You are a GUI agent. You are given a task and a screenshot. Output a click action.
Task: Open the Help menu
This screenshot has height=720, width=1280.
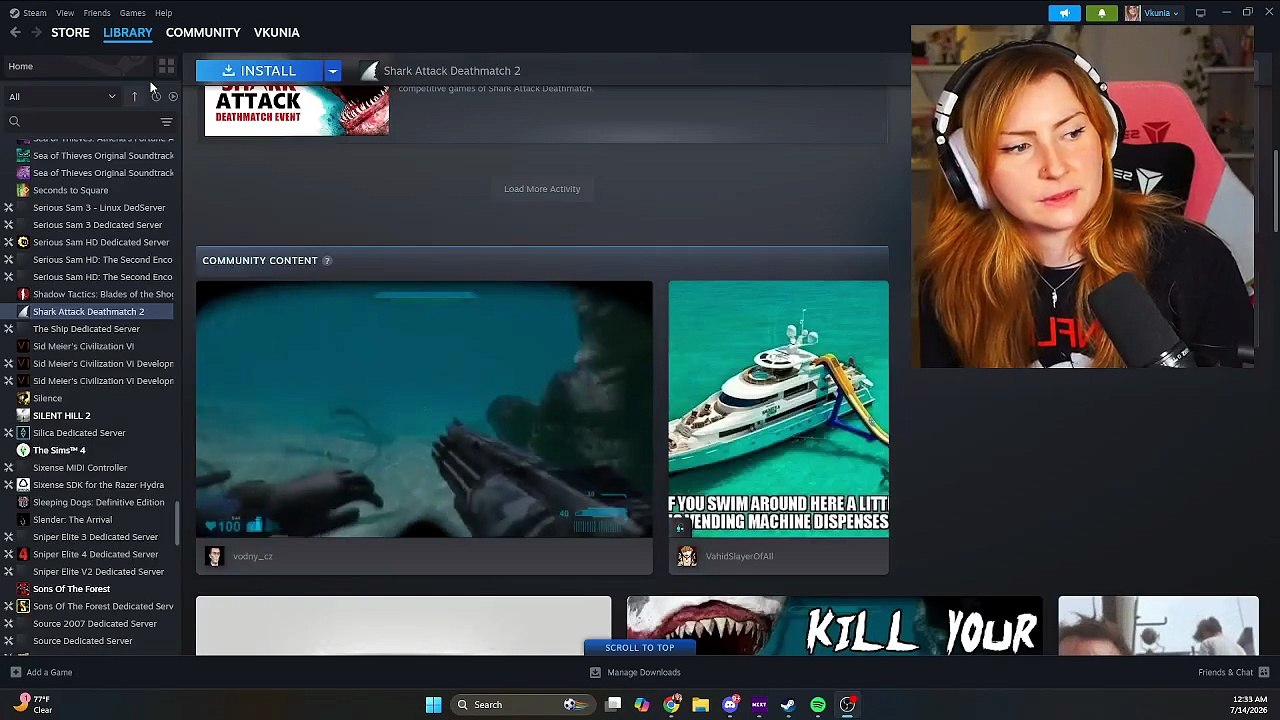[163, 13]
